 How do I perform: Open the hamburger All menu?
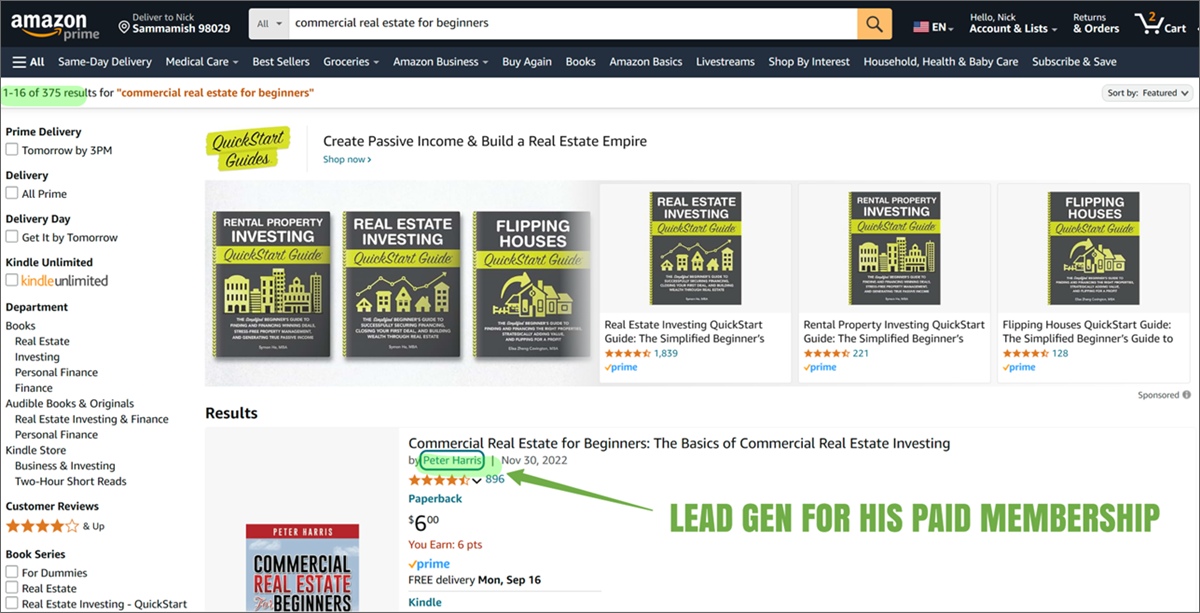coord(28,61)
